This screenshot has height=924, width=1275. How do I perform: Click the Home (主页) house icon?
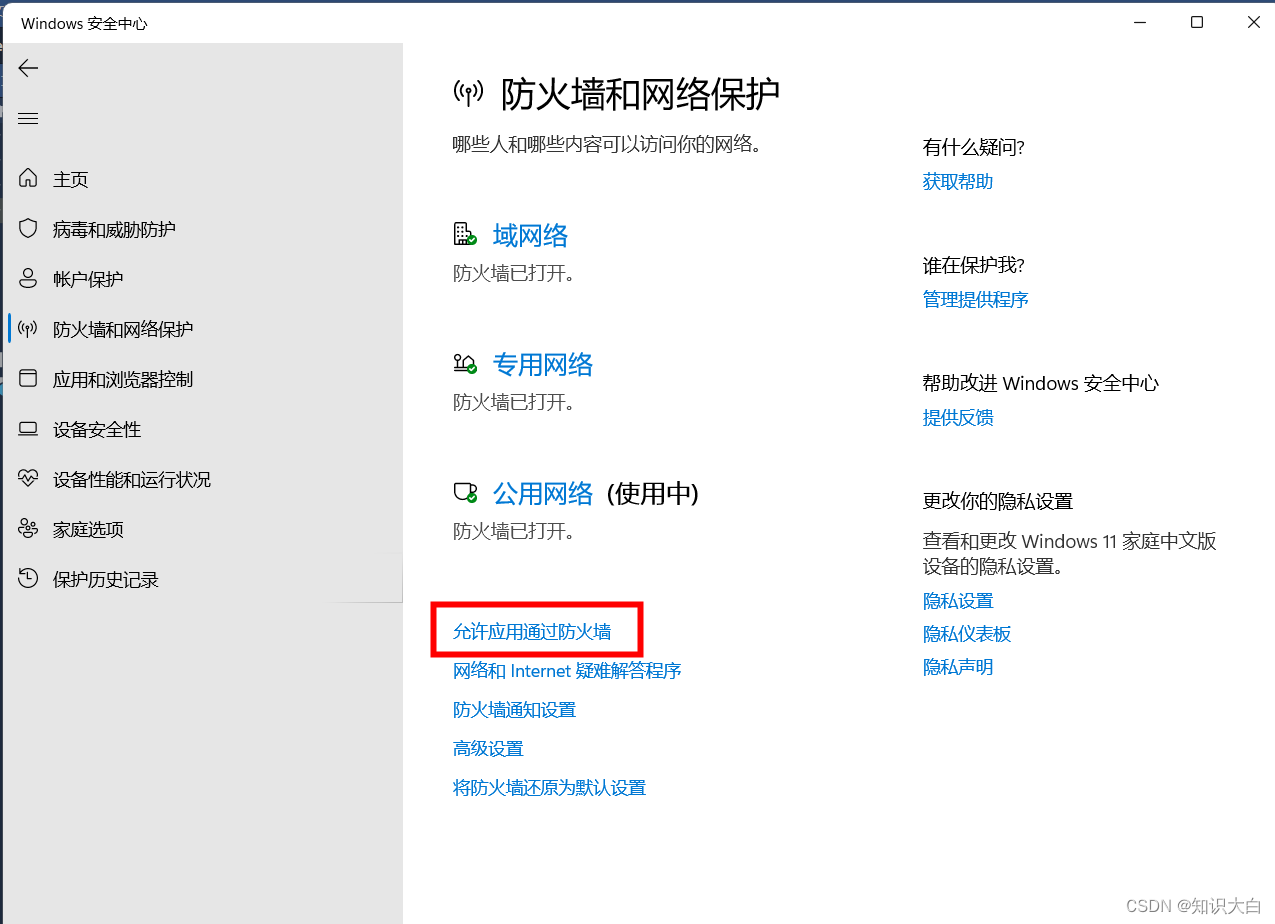pos(28,179)
